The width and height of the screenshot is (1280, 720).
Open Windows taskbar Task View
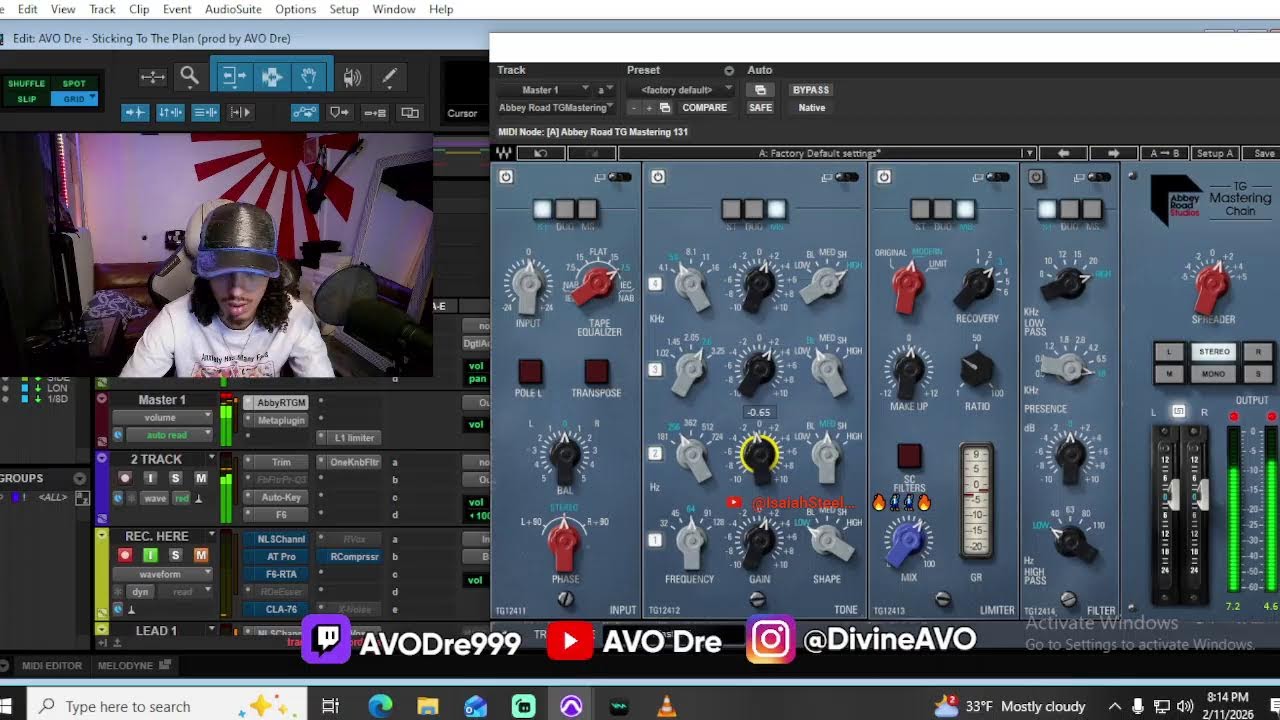330,706
